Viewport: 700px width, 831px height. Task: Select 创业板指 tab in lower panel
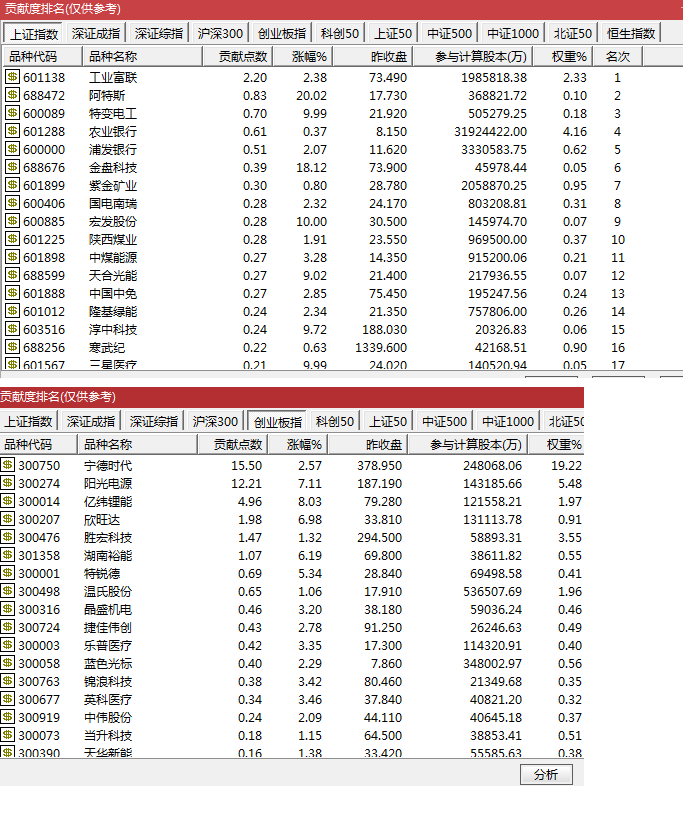(x=278, y=421)
